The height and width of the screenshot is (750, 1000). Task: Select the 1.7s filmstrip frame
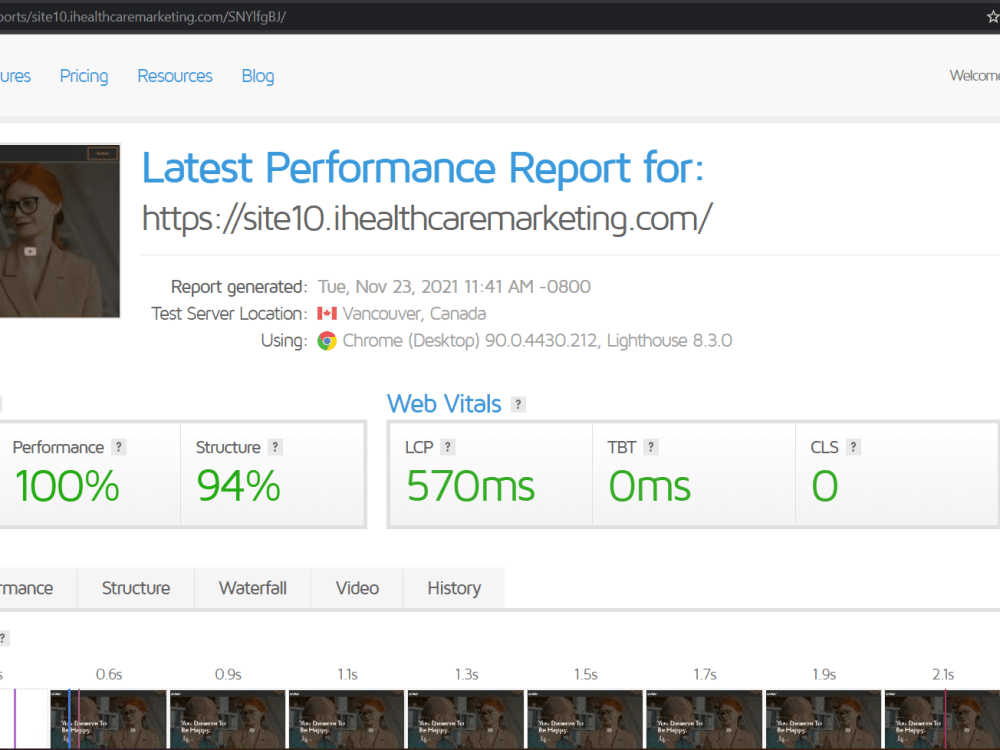pos(705,719)
